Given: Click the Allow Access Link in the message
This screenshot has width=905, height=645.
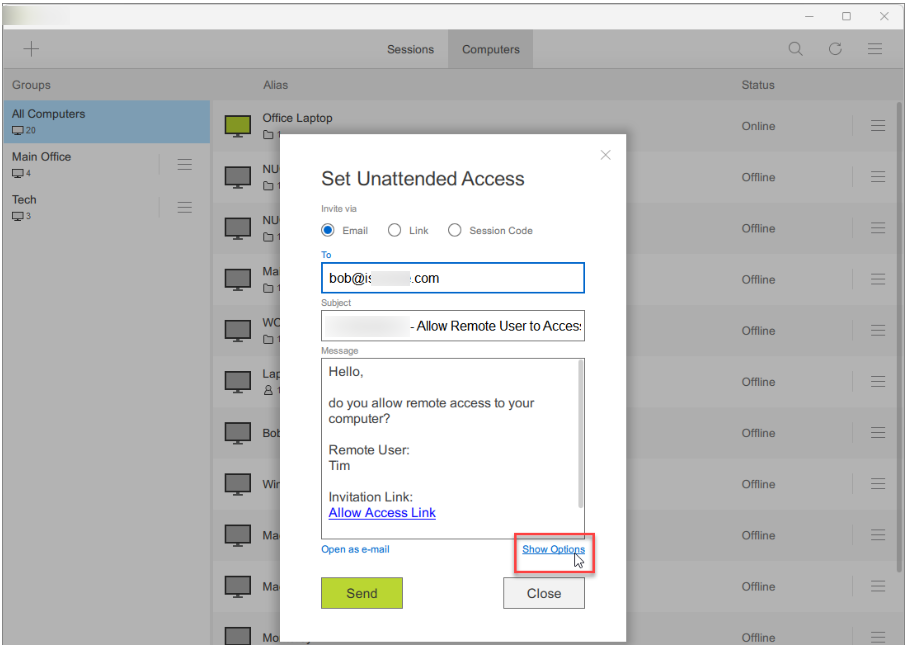Looking at the screenshot, I should tap(381, 512).
